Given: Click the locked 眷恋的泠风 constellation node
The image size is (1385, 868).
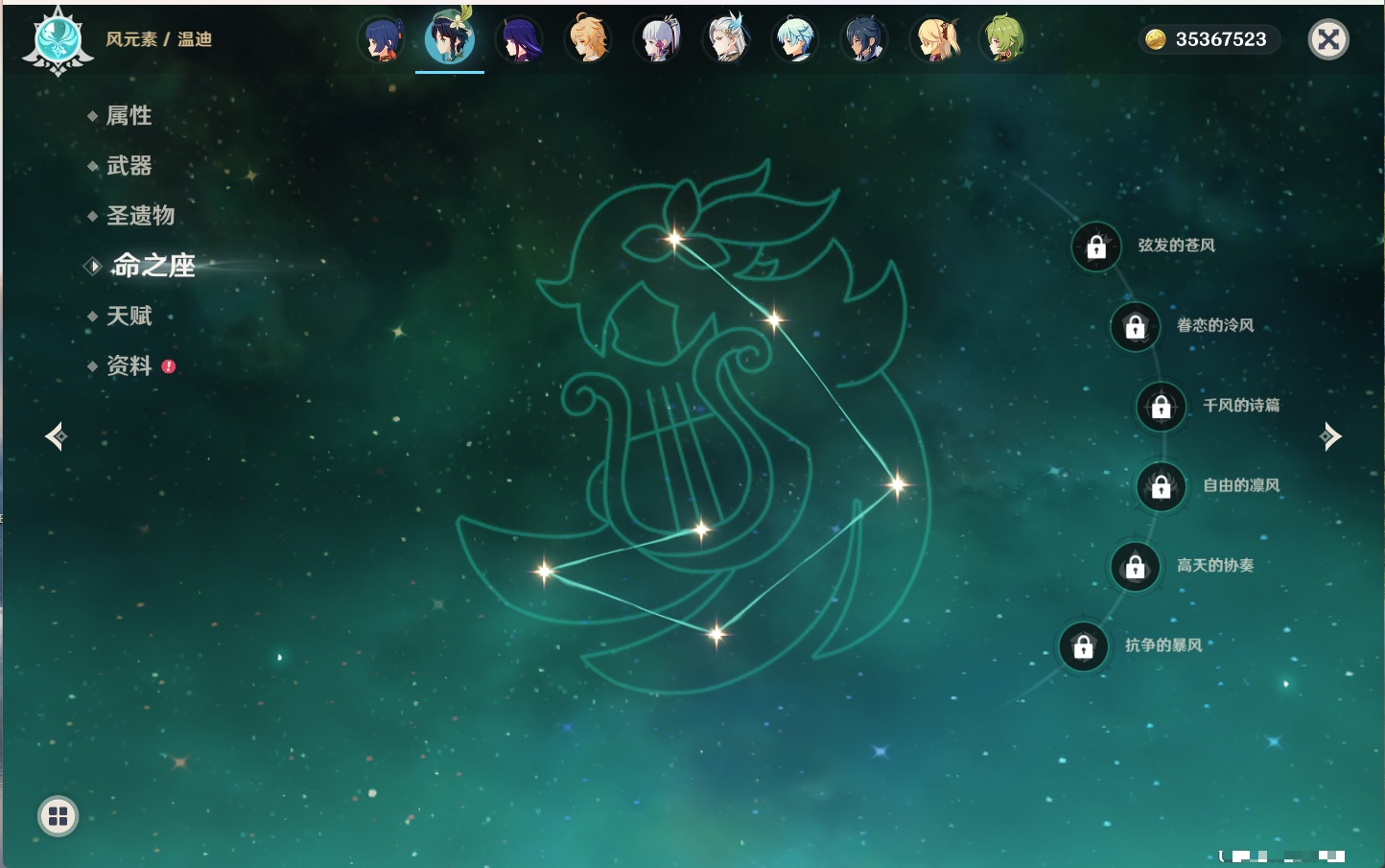Looking at the screenshot, I should (x=1135, y=327).
